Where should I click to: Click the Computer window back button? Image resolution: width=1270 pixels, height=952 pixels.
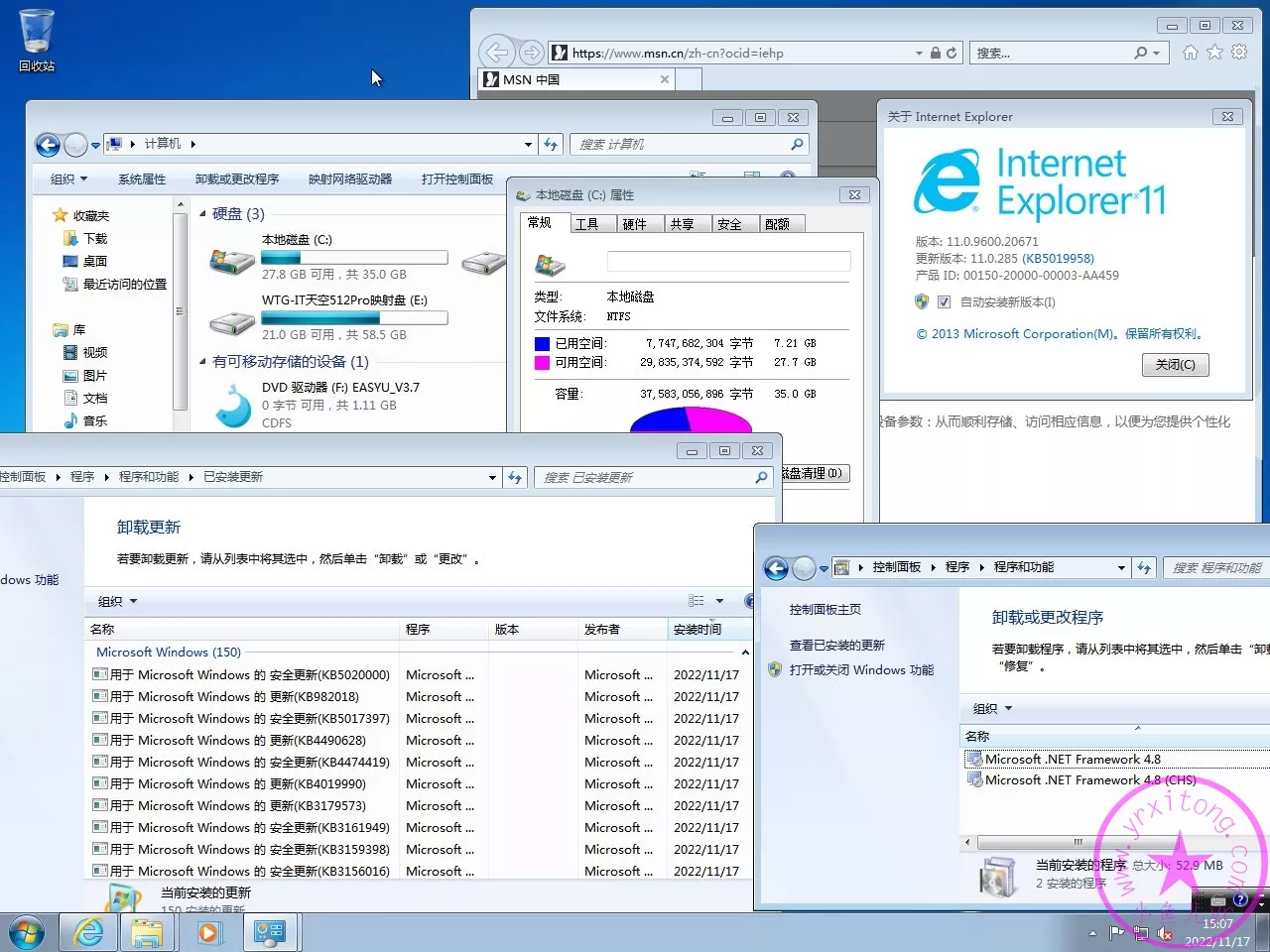click(x=48, y=145)
